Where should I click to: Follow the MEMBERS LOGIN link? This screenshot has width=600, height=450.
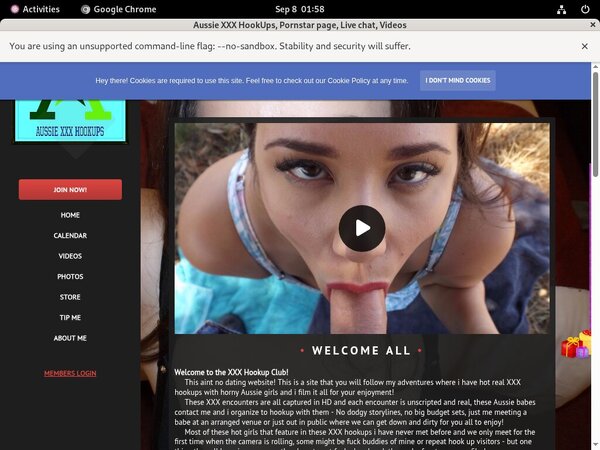[70, 373]
